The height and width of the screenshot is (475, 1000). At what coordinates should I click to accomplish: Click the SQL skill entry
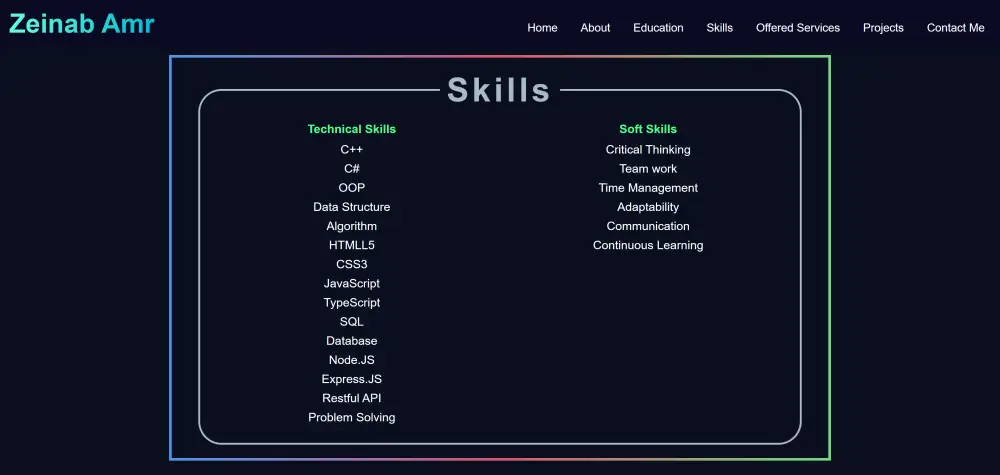pyautogui.click(x=351, y=321)
